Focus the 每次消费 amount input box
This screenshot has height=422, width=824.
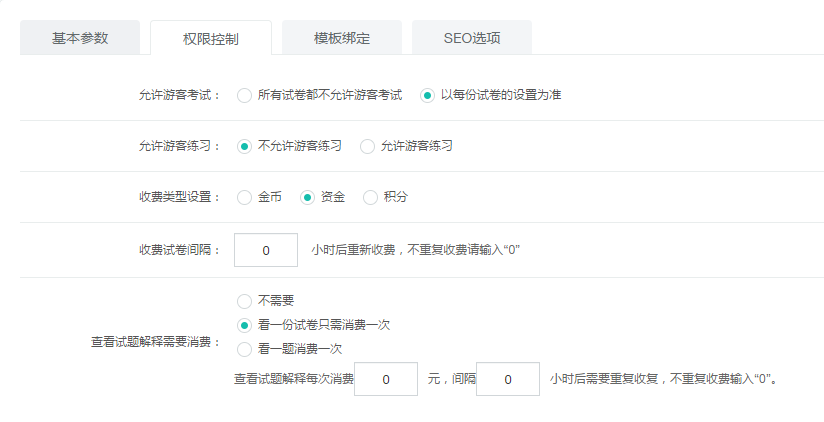(385, 379)
